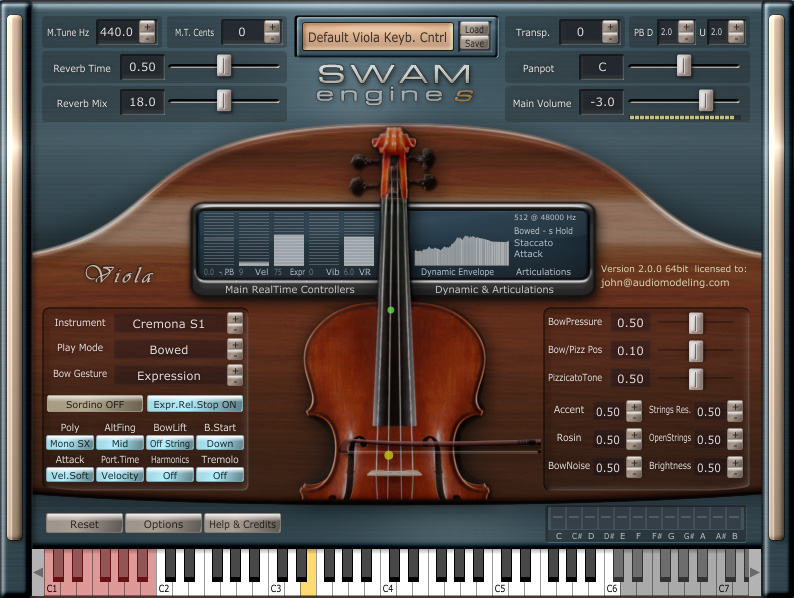Image resolution: width=794 pixels, height=598 pixels.
Task: Step Play Mode forward with plus button
Action: (234, 344)
